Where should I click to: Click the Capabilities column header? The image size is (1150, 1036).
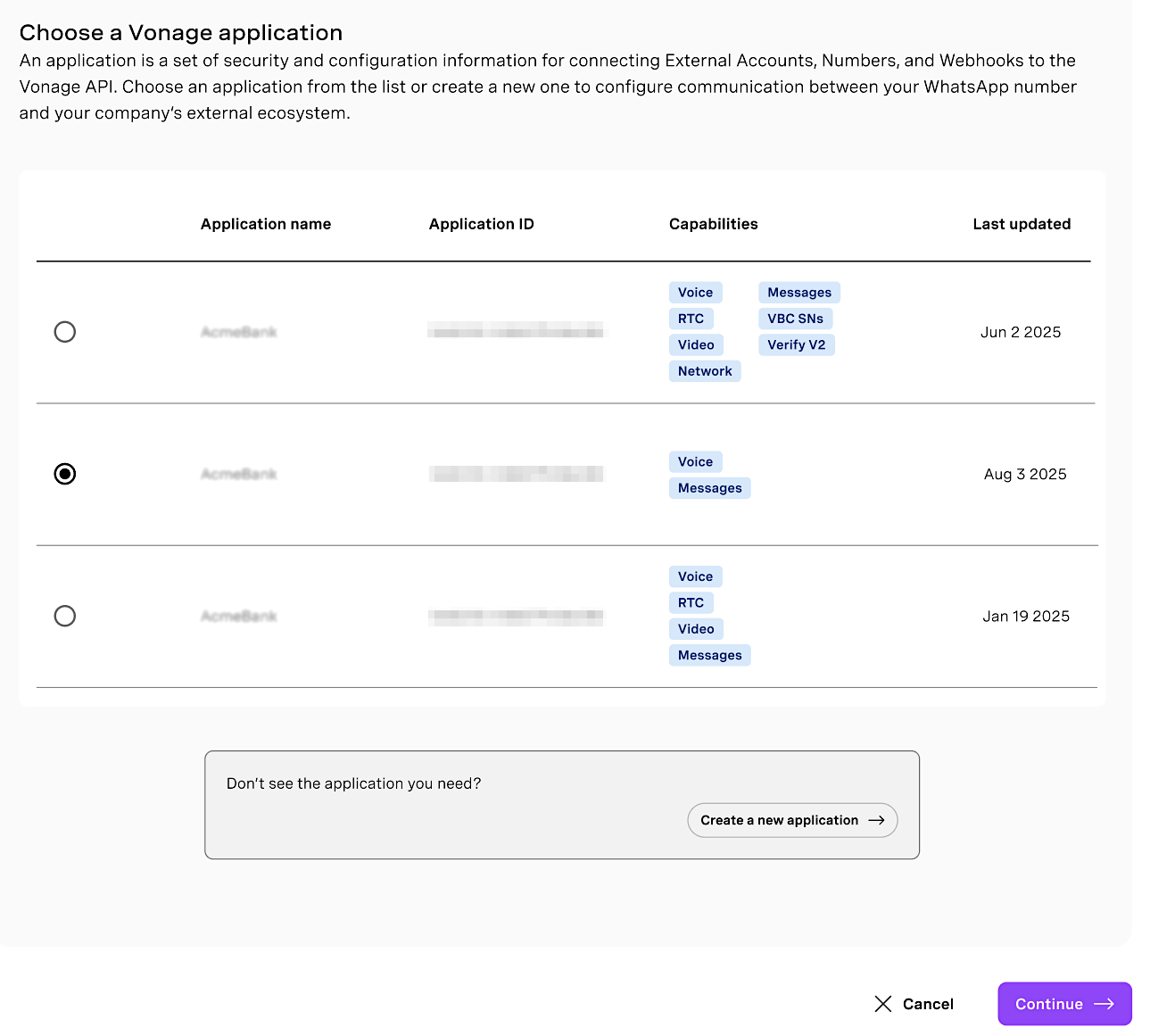pos(713,224)
